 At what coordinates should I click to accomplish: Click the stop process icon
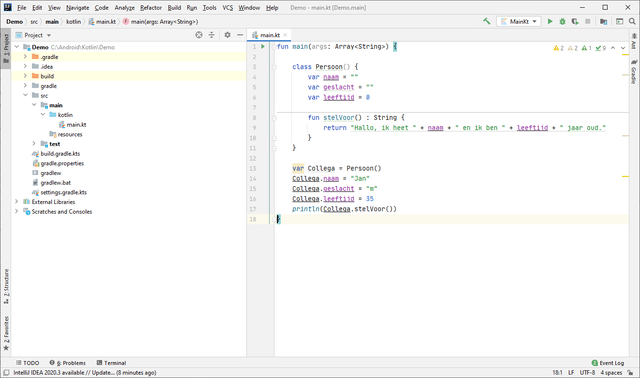(x=587, y=21)
